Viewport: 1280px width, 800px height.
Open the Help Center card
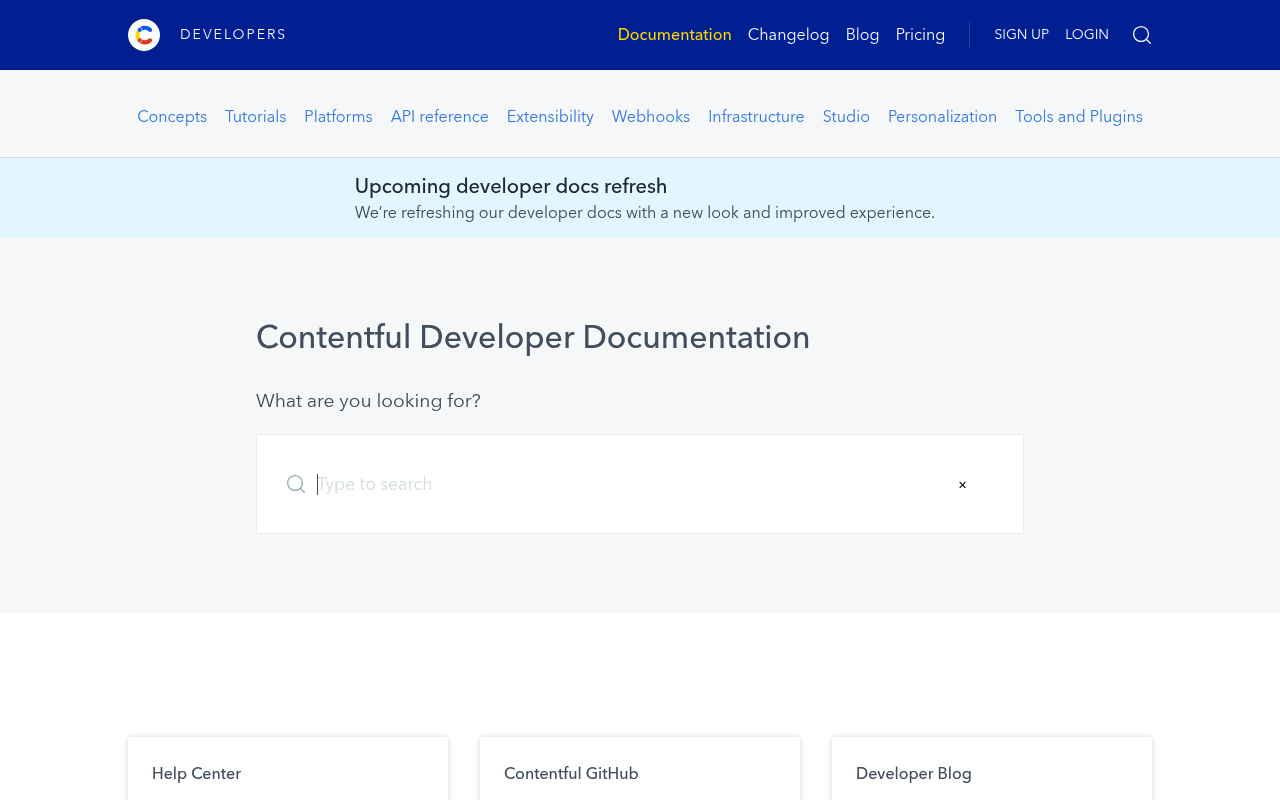[x=288, y=769]
